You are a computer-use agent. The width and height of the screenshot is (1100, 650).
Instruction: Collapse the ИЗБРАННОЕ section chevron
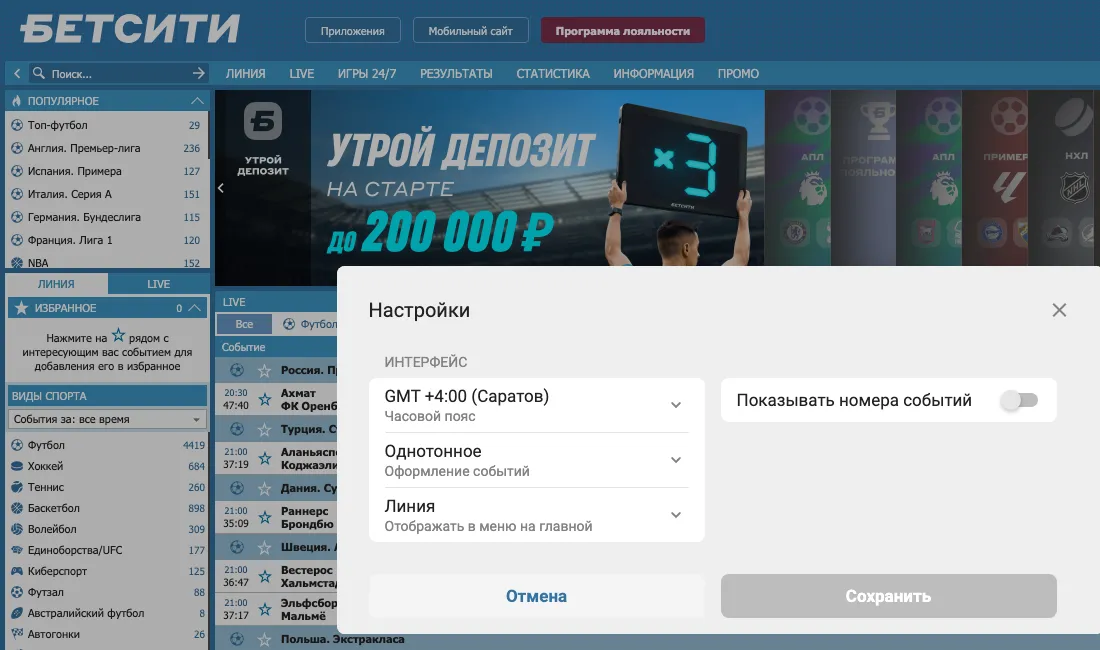[x=195, y=308]
